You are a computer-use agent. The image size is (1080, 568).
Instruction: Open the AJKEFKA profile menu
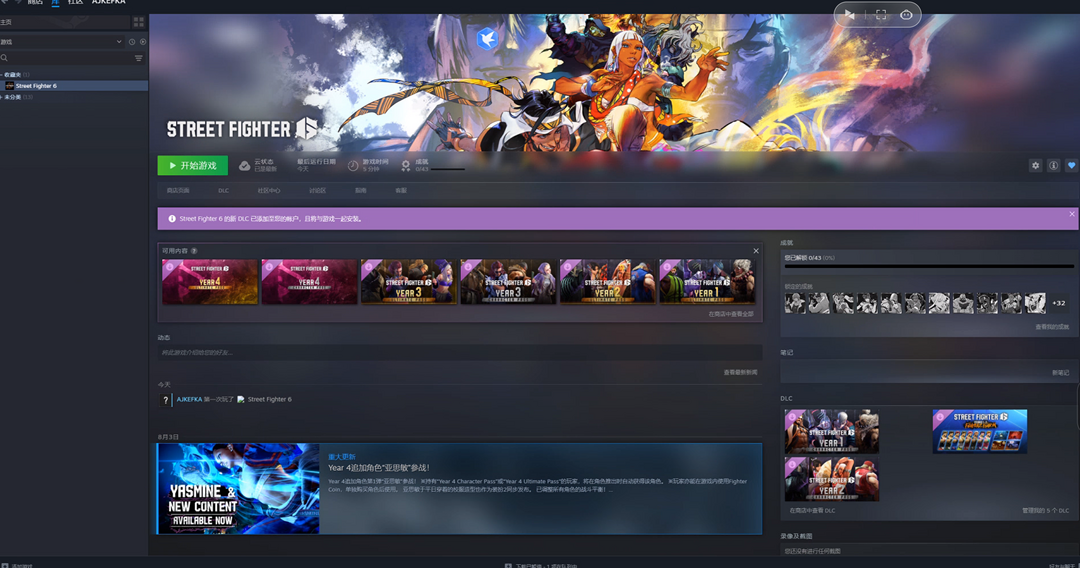(x=109, y=2)
